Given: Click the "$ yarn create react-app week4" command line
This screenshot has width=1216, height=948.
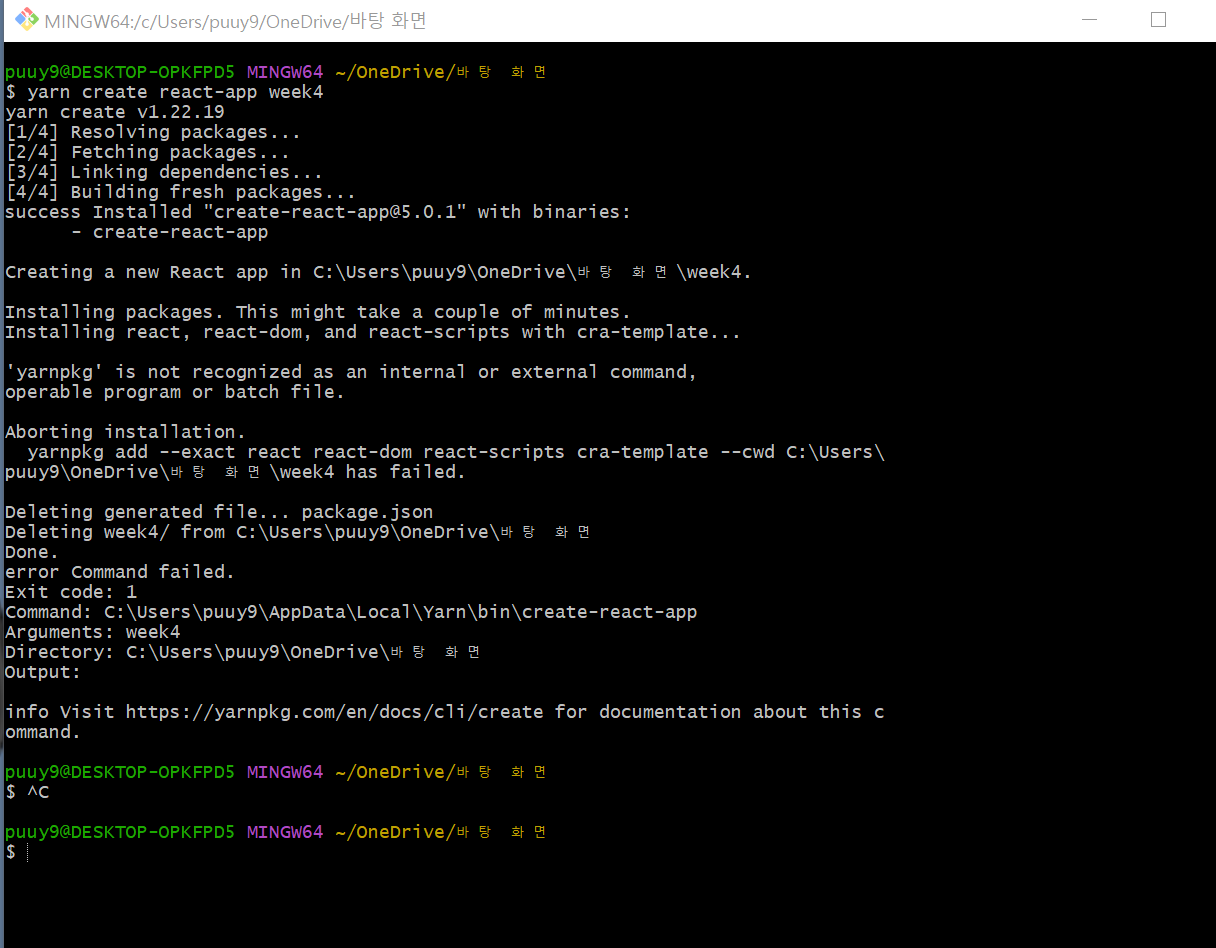Looking at the screenshot, I should click(x=164, y=92).
